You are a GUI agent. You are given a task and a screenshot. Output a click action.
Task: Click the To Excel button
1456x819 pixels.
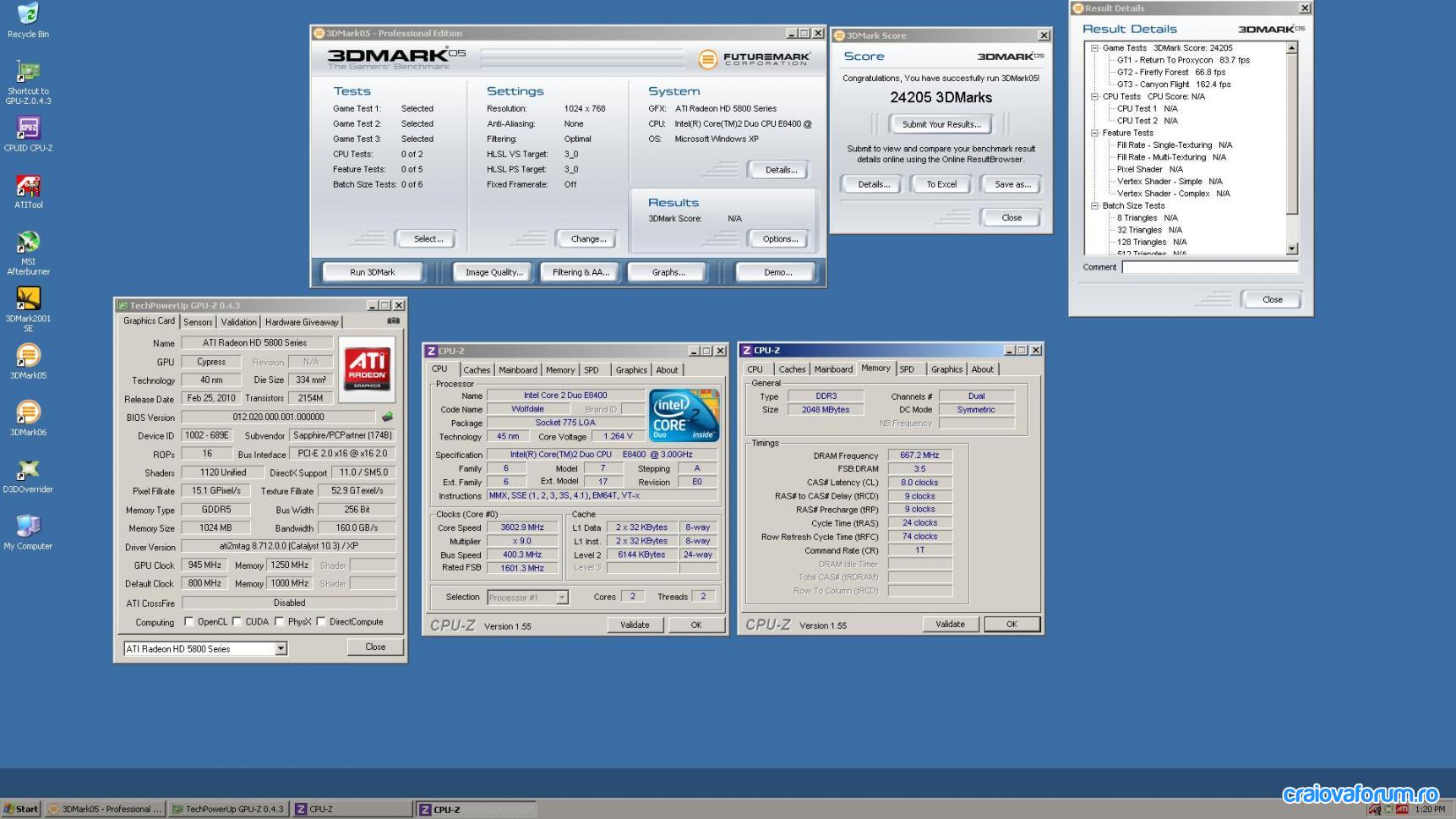point(941,184)
